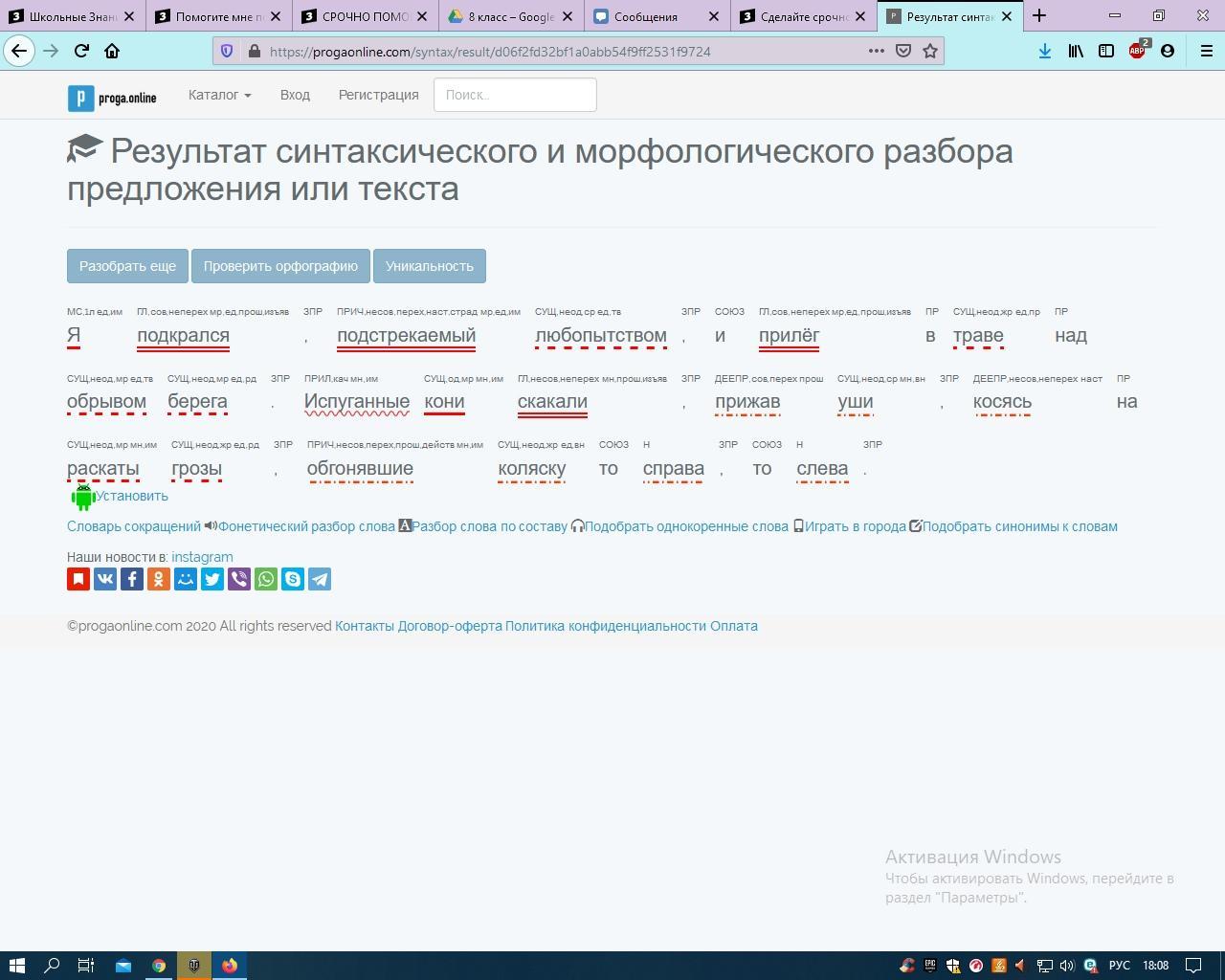
Task: Open Словарь сокращений link
Action: point(134,526)
